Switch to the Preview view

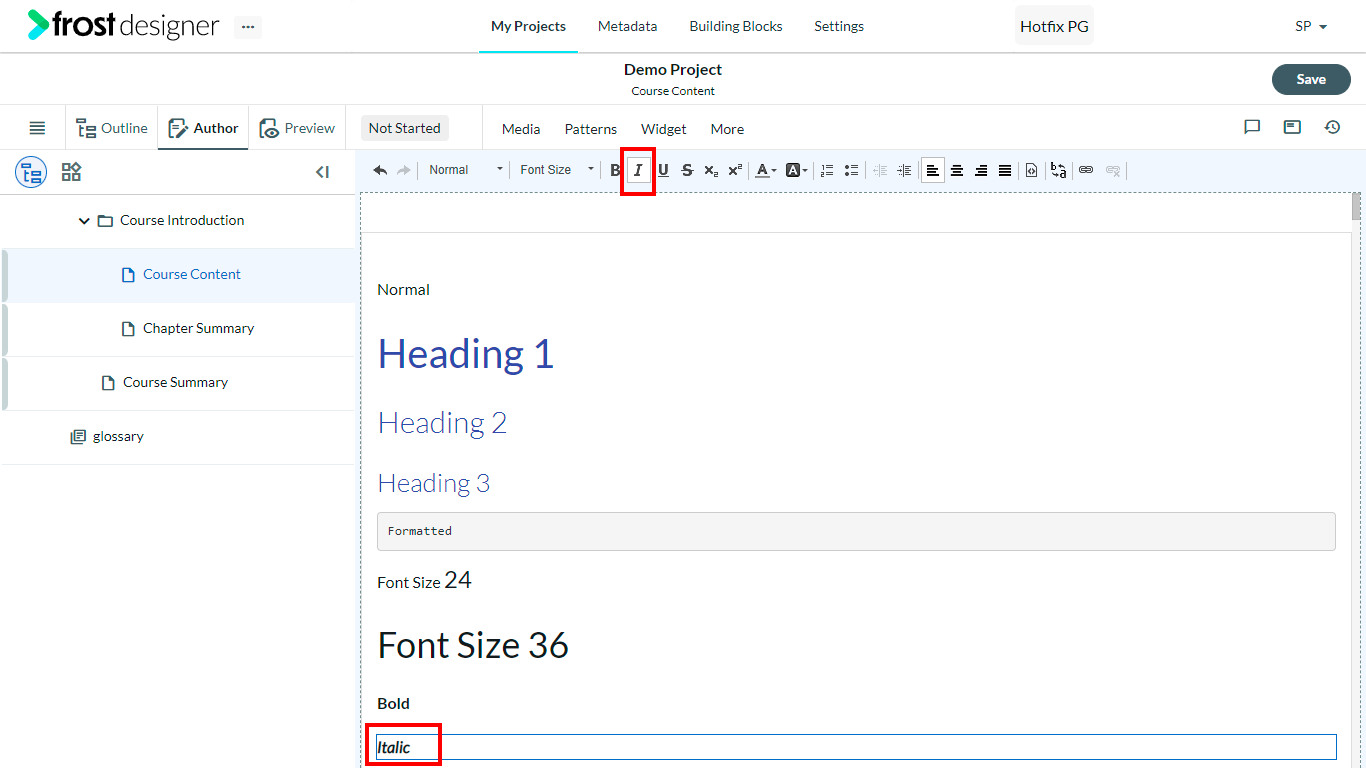297,128
